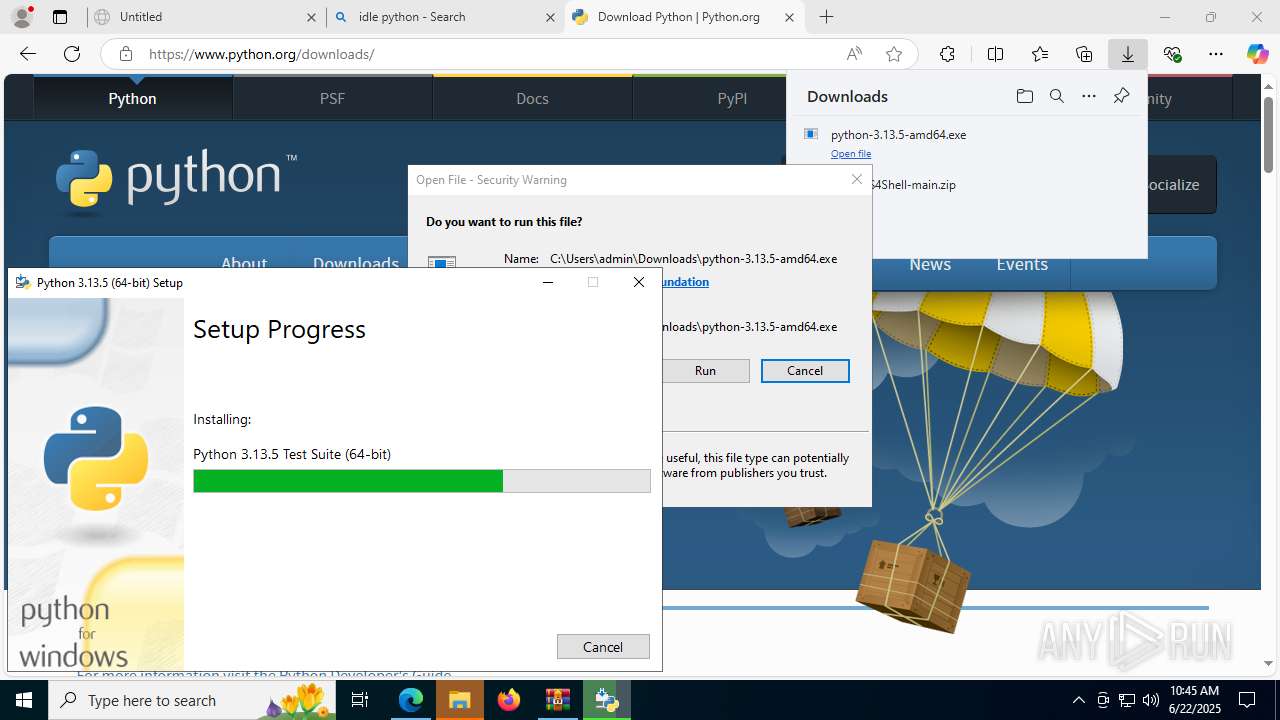Close the Open File Security Warning dialog
1280x720 pixels.
pyautogui.click(x=856, y=179)
